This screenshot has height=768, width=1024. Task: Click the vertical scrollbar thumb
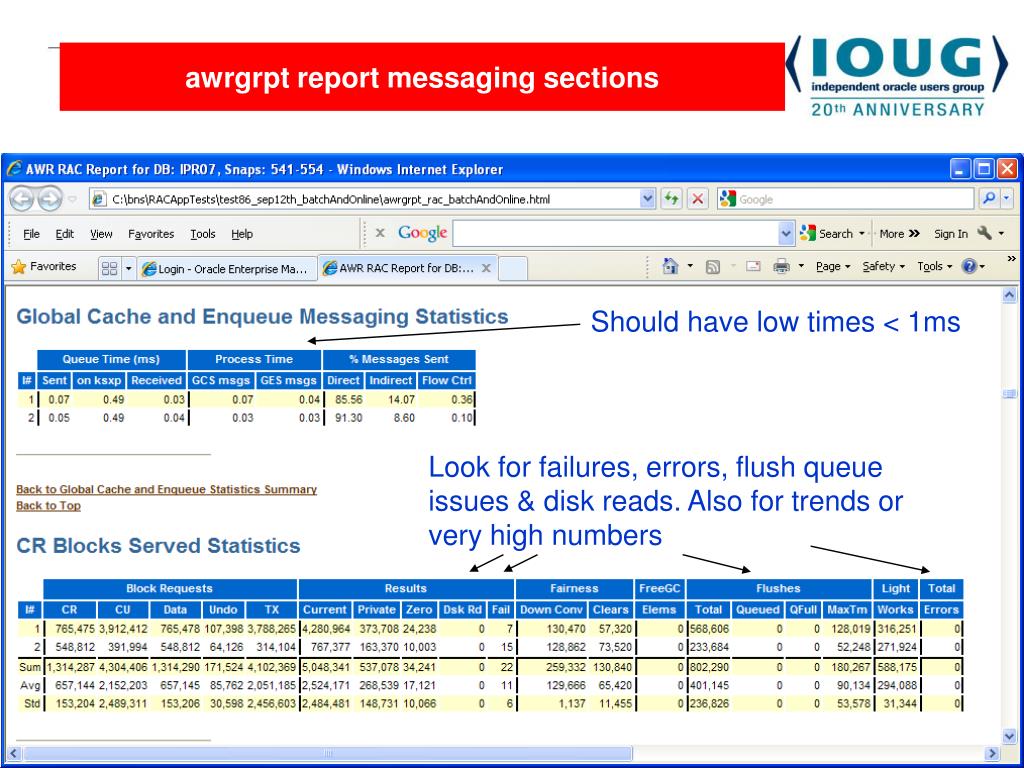click(x=1009, y=394)
